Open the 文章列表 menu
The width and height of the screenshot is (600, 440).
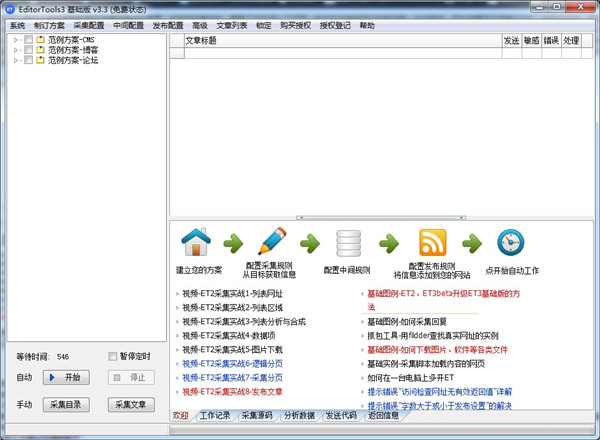(232, 26)
